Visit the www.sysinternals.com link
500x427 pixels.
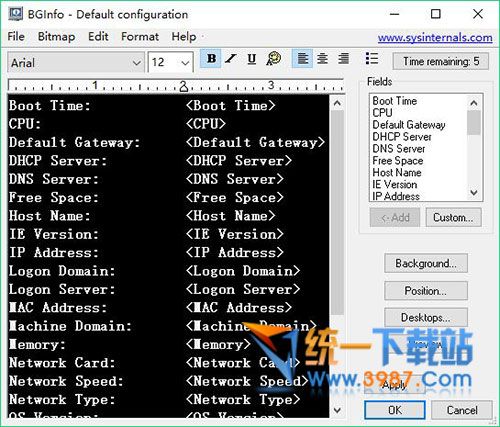tap(435, 37)
